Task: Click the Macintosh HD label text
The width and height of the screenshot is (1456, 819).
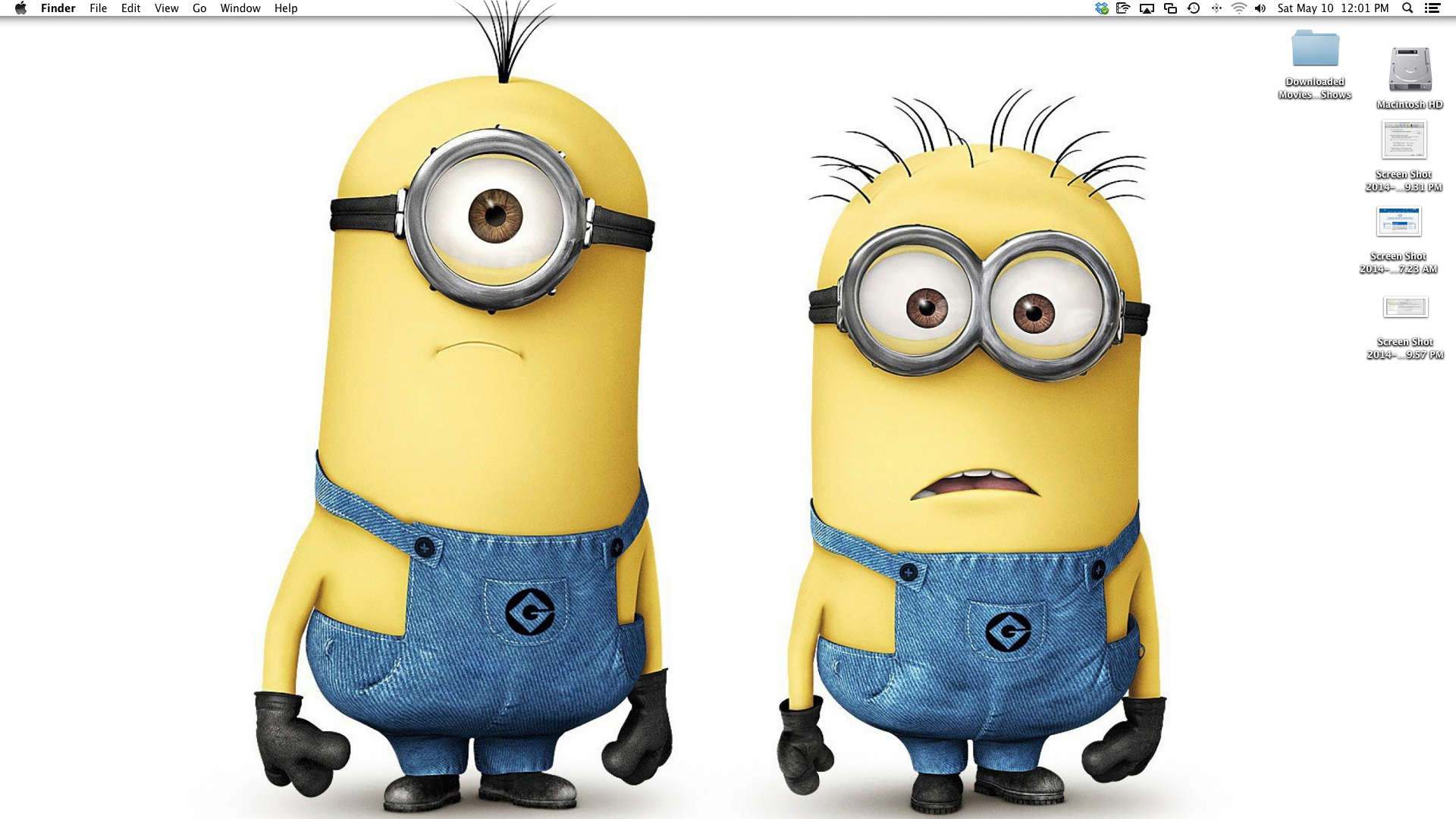Action: 1410,105
